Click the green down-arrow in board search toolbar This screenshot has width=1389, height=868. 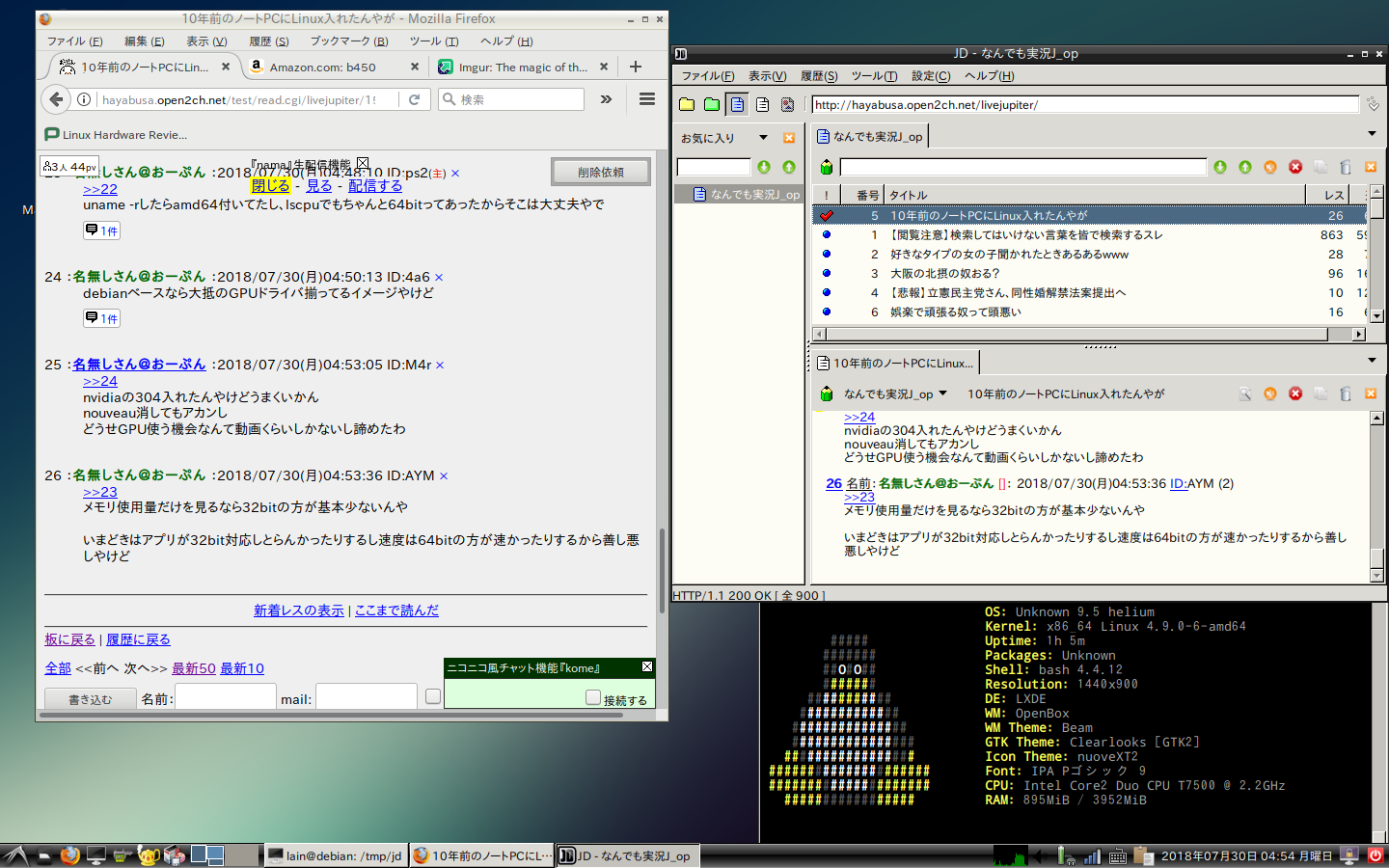(1220, 167)
